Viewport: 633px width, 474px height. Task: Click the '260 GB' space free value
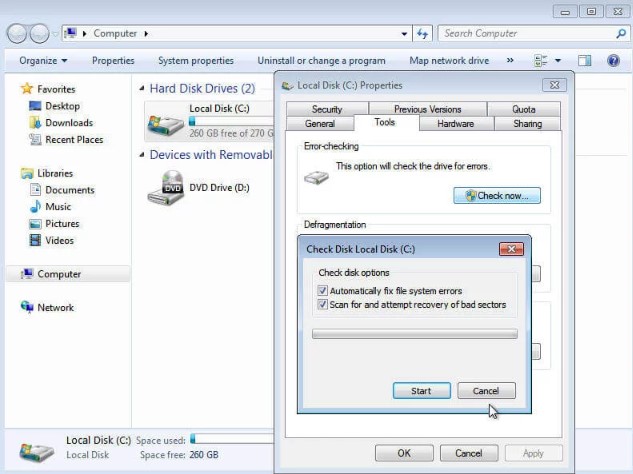[x=204, y=455]
